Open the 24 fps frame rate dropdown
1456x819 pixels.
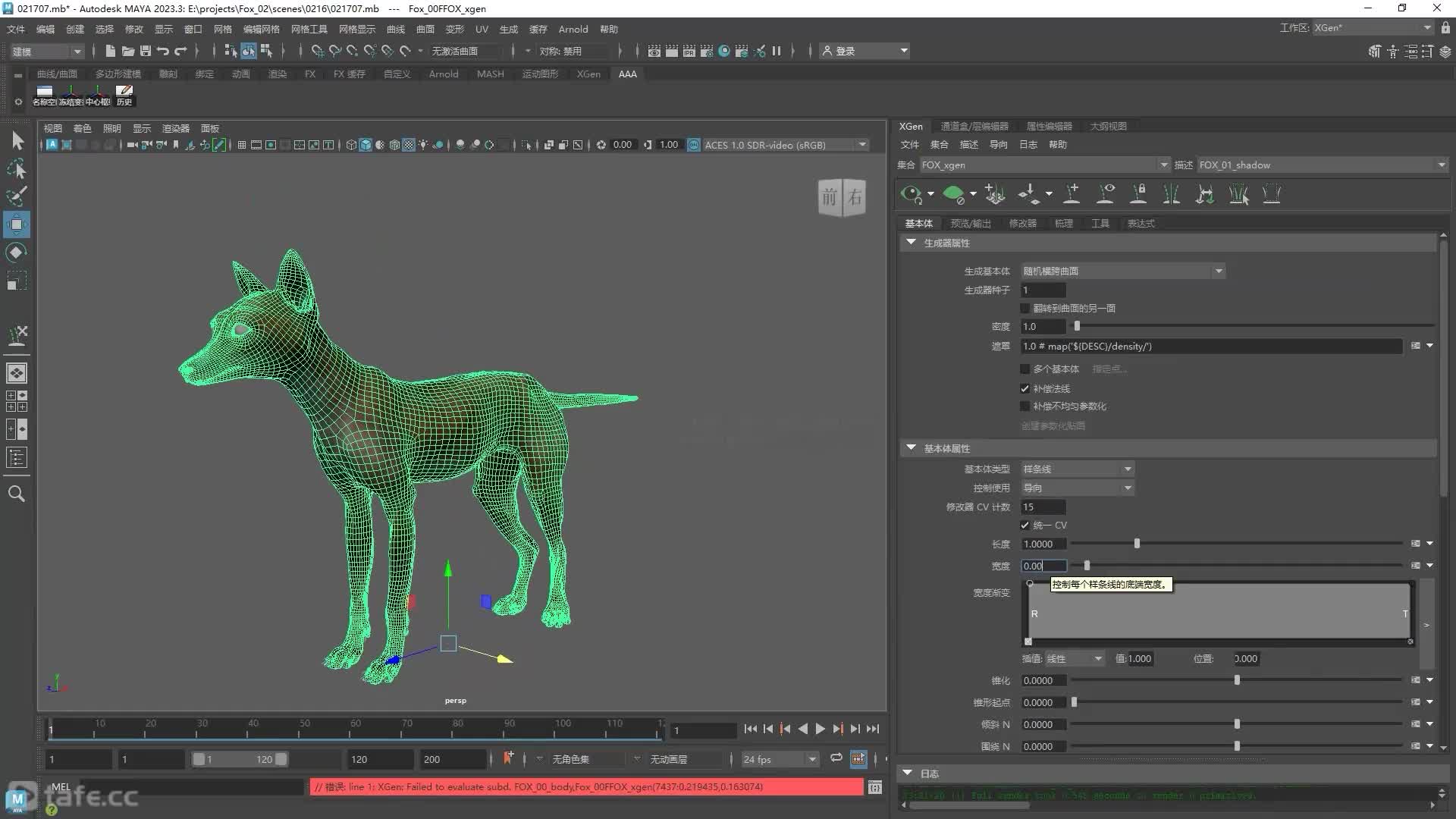tap(780, 759)
